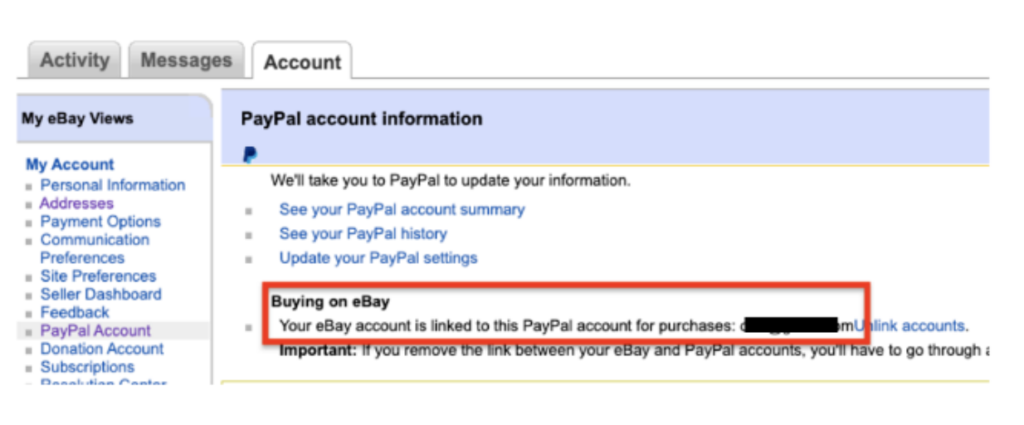Open My Account in sidebar
The width and height of the screenshot is (1024, 425).
click(x=70, y=164)
